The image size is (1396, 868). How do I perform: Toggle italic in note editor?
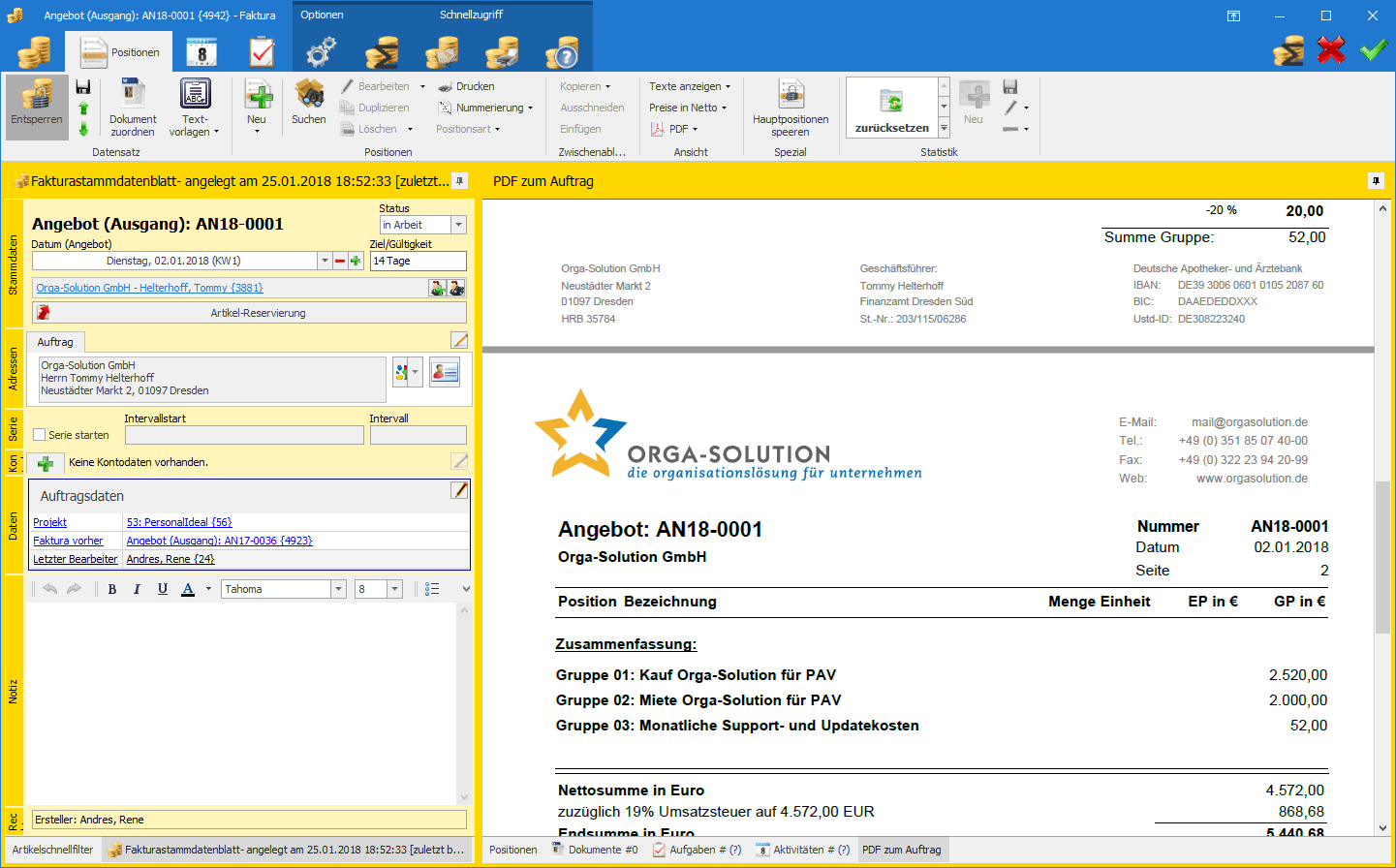(137, 589)
